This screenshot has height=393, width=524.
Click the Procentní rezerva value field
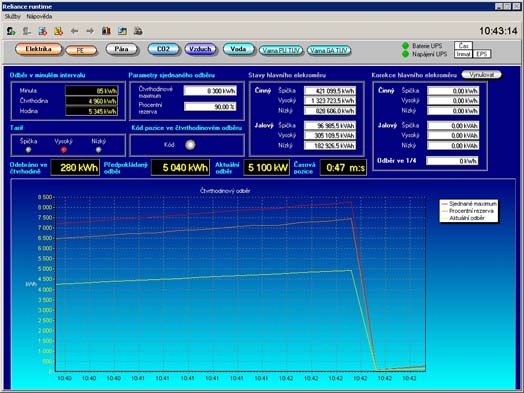(x=210, y=107)
